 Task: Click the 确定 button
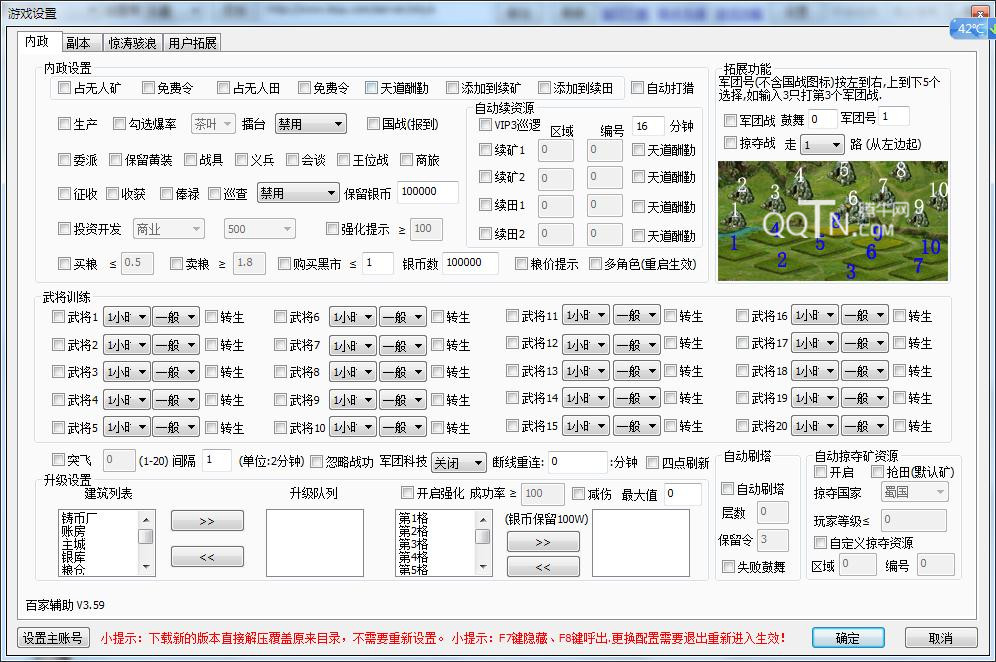coord(848,638)
